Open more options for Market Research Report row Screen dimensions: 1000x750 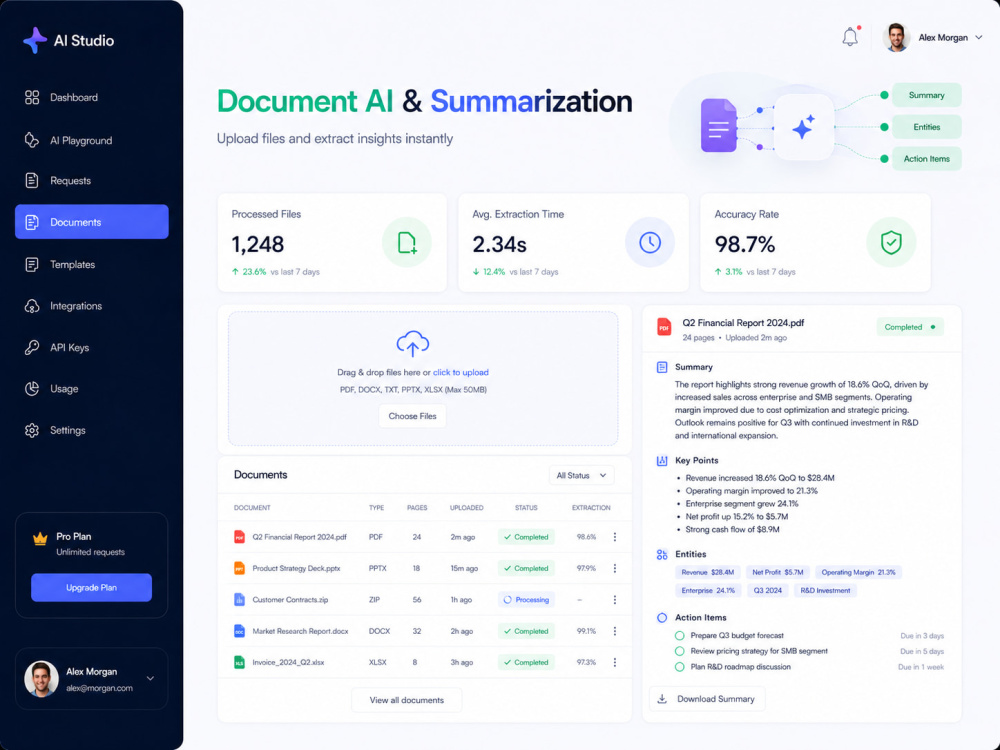615,631
